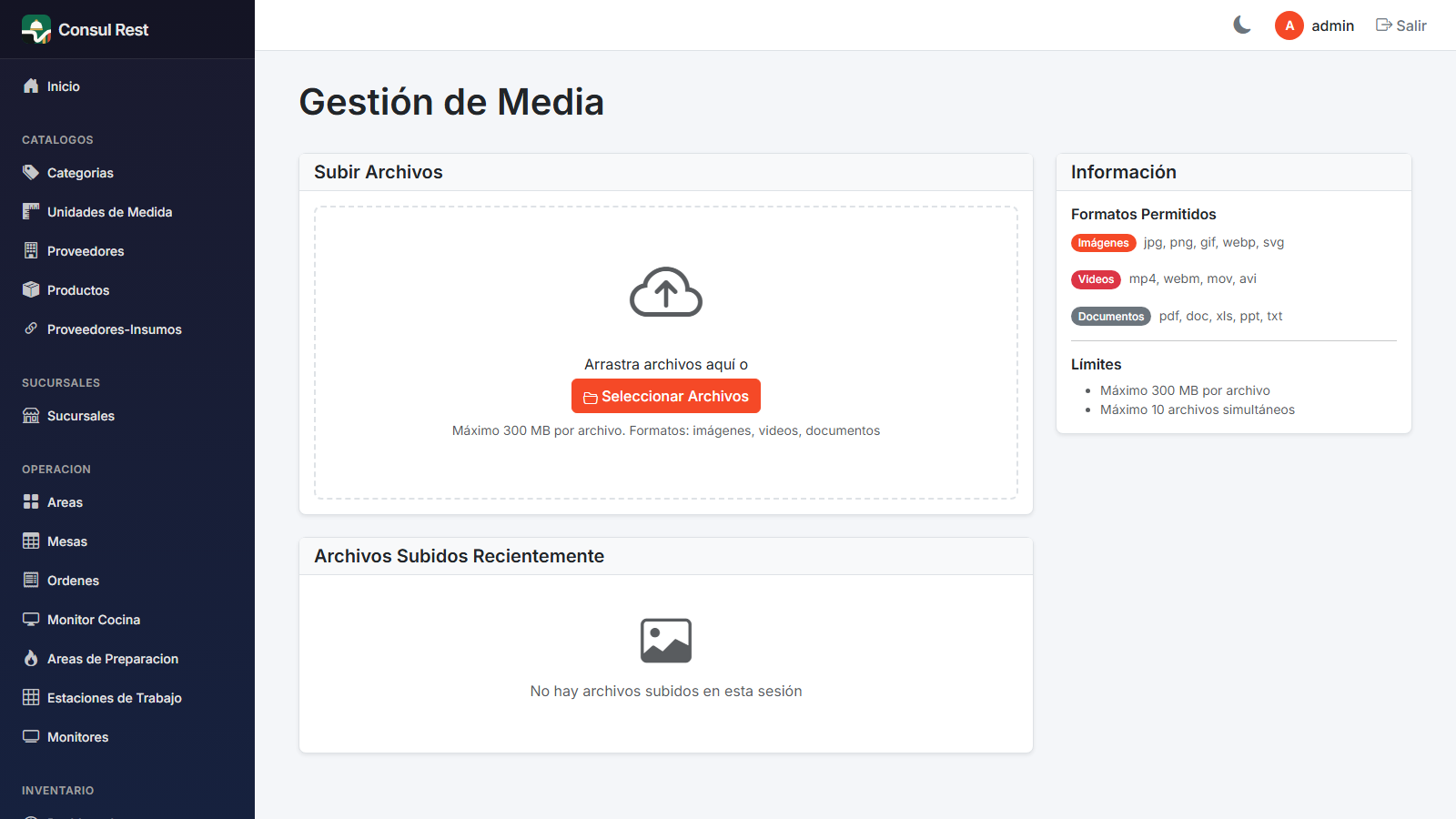Click 'Formatos Permitidos' heading
Screen dimensions: 1456x819
pyautogui.click(x=1143, y=214)
